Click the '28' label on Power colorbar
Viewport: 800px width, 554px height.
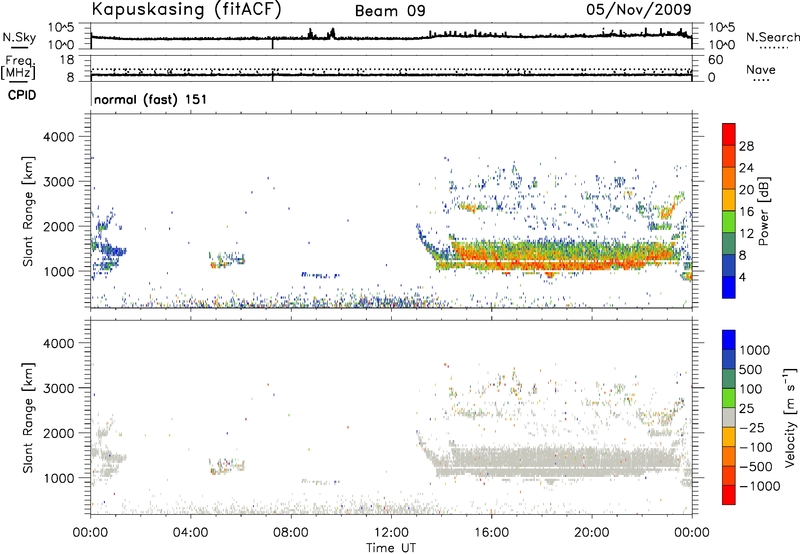(x=746, y=146)
